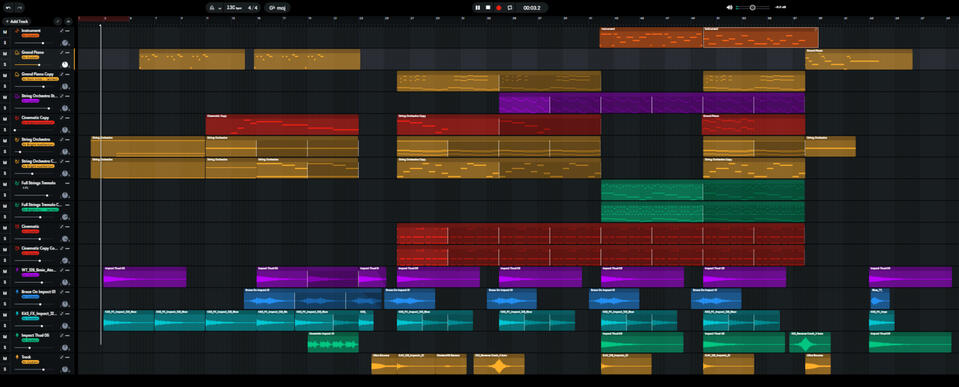
Task: Edit Impact Thud 06 track pencil icon
Action: pyautogui.click(x=61, y=335)
